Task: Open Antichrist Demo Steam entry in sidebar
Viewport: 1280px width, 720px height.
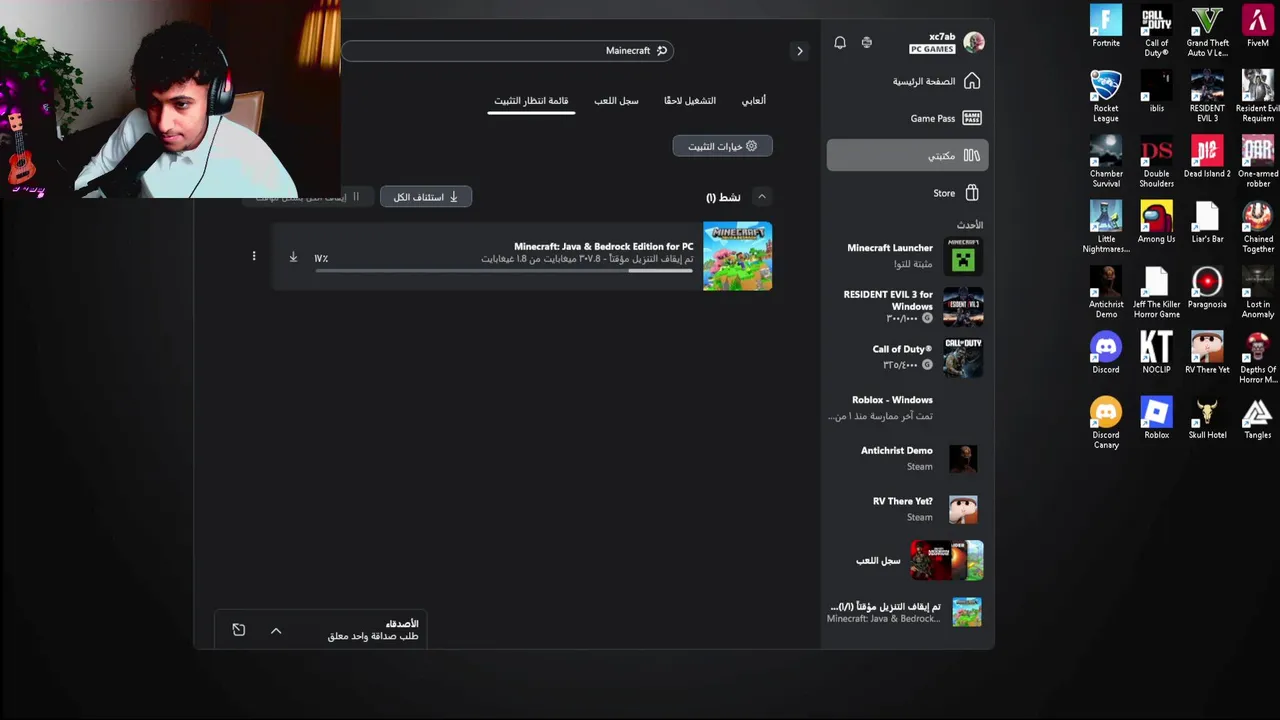Action: point(907,459)
